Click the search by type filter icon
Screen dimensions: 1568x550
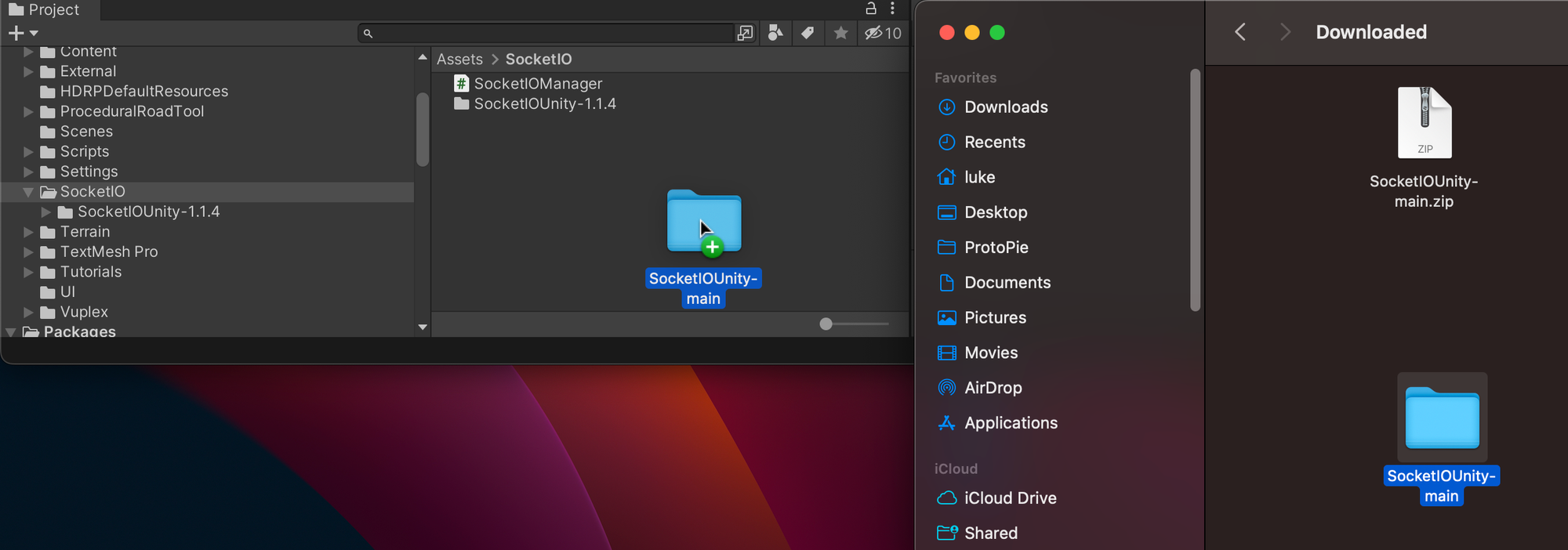pos(775,33)
